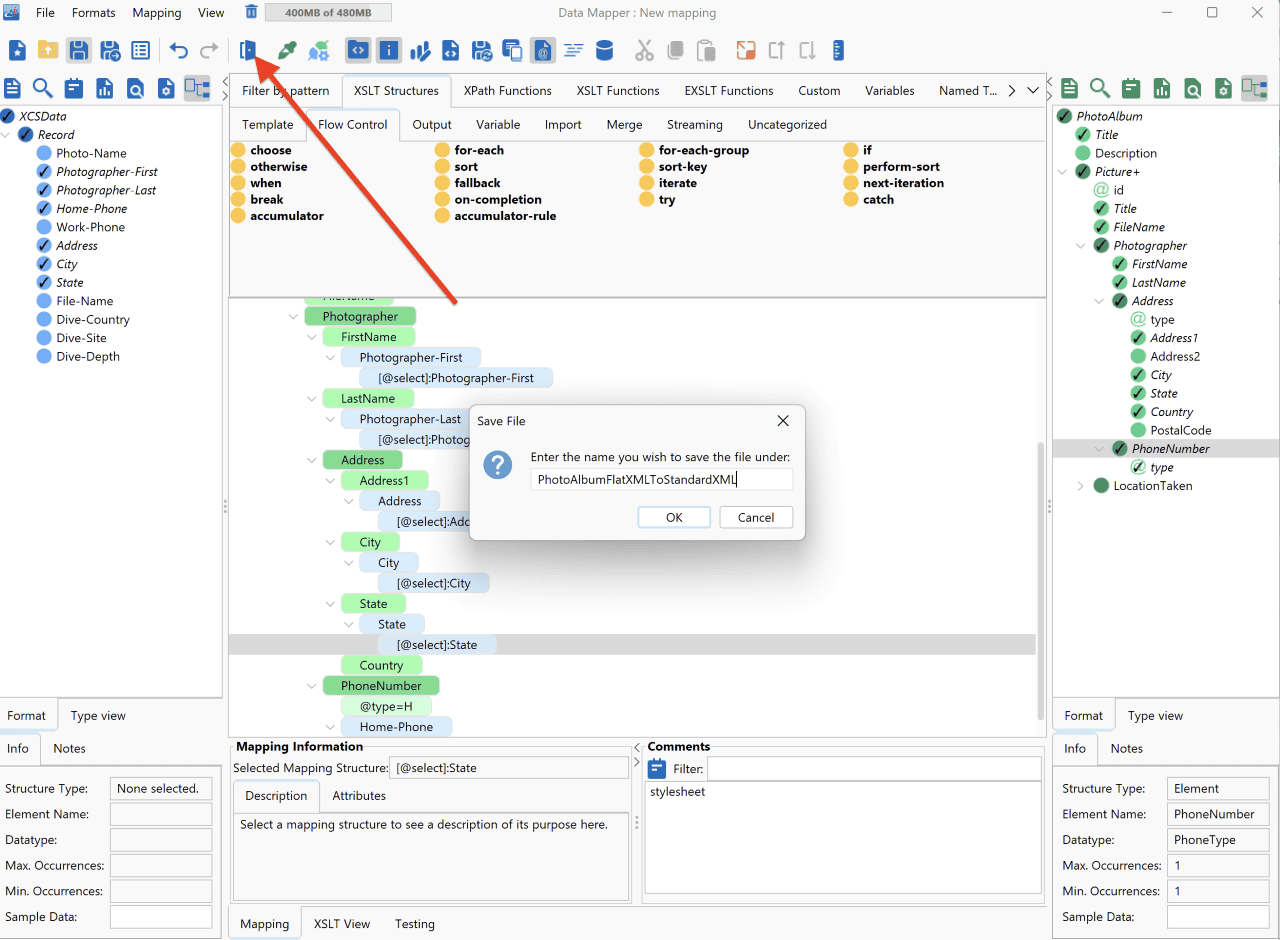Collapse the Picture+ node in the target tree
Image resolution: width=1280 pixels, height=940 pixels.
[1063, 172]
